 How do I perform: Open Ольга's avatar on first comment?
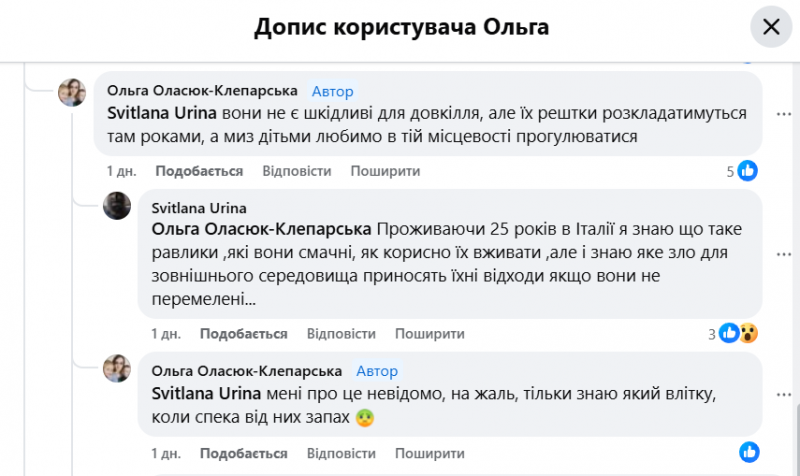tap(72, 92)
